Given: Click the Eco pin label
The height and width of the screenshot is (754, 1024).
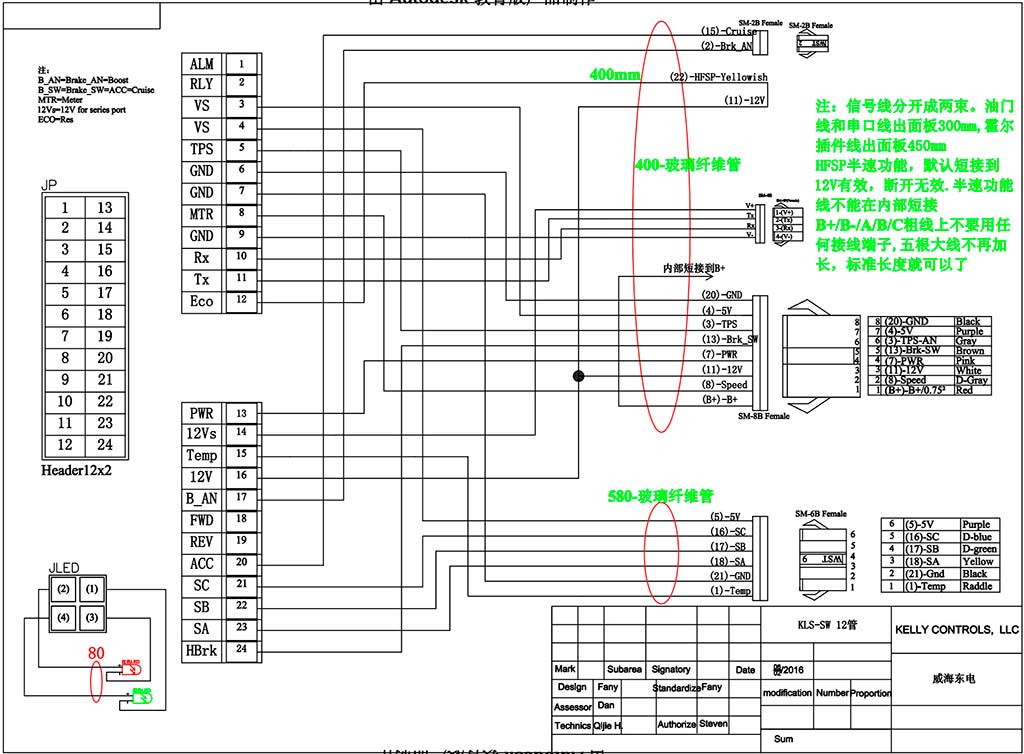Looking at the screenshot, I should [x=202, y=301].
